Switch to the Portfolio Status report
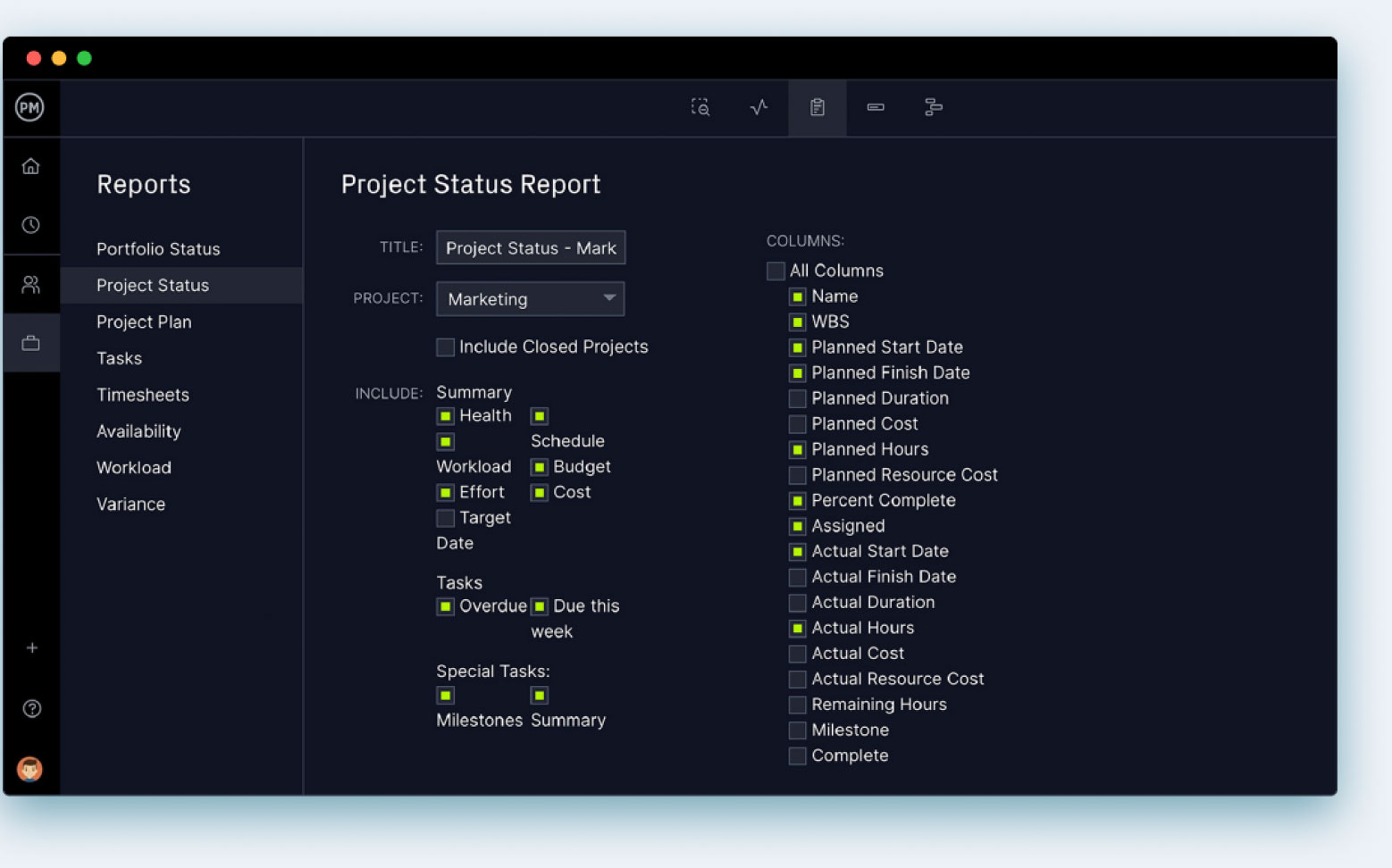Screen dimensions: 1392x868 (158, 248)
